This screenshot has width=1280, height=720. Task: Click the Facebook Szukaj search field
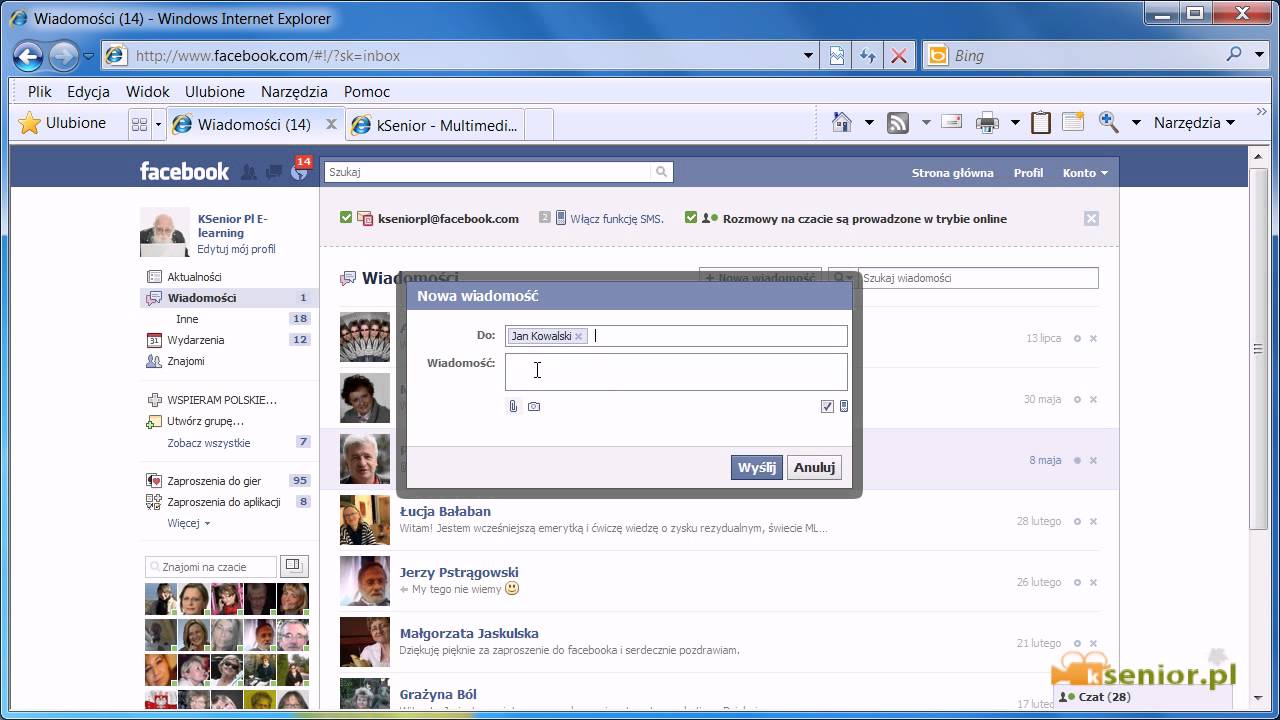point(488,172)
